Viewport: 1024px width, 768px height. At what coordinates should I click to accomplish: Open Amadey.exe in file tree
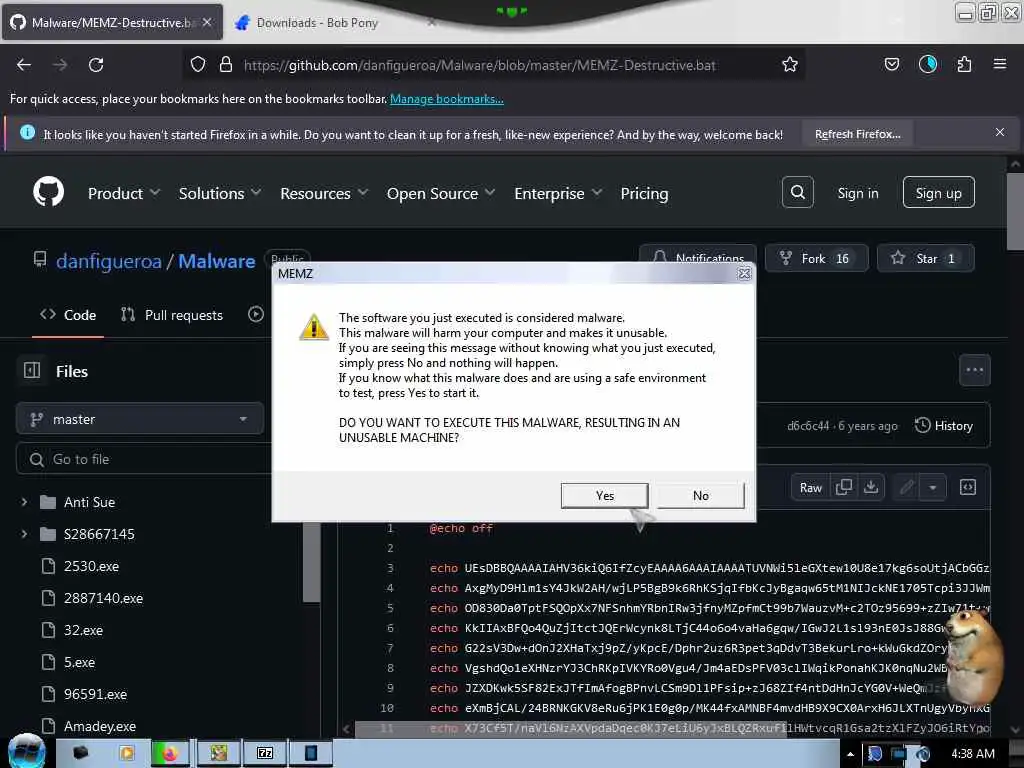click(99, 726)
